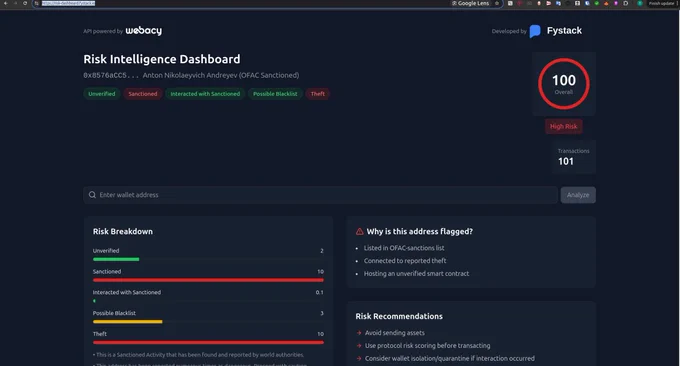Click the Sanctioned score value 10

pos(320,271)
